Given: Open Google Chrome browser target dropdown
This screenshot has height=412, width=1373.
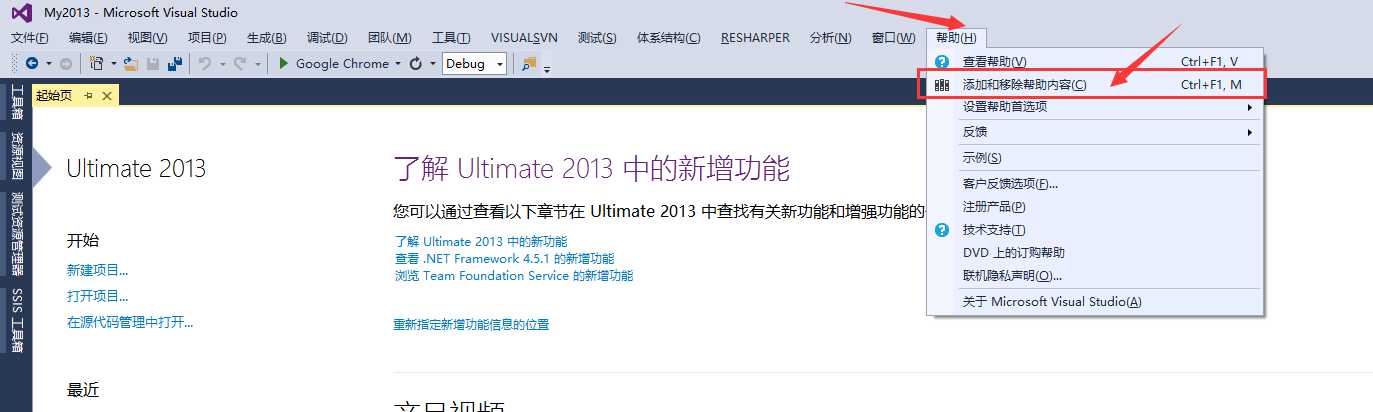Looking at the screenshot, I should 397,63.
